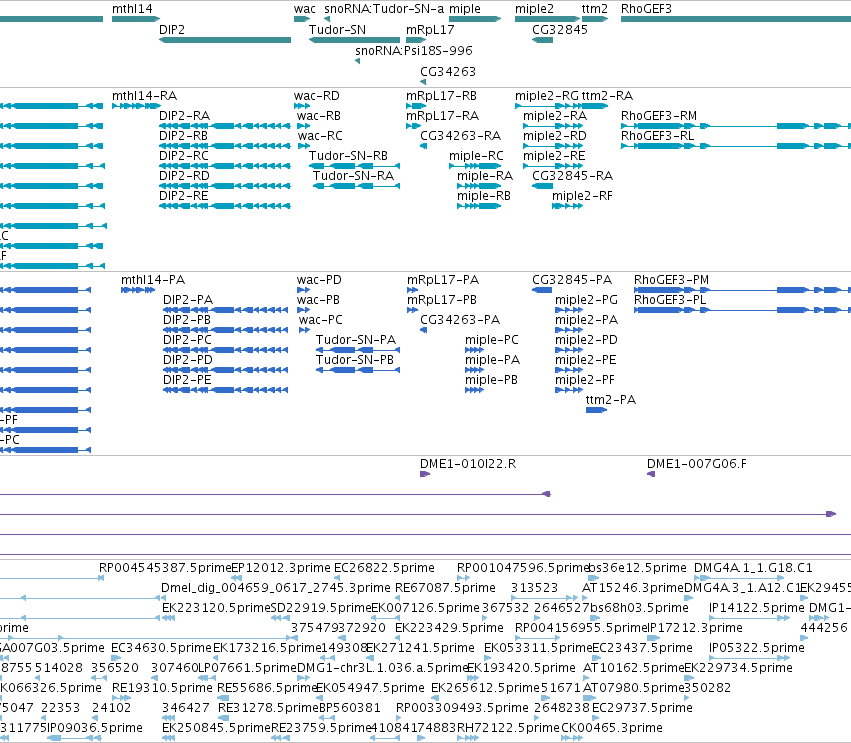
Task: Click Tudor-SN-PA protein label
Action: 356,340
